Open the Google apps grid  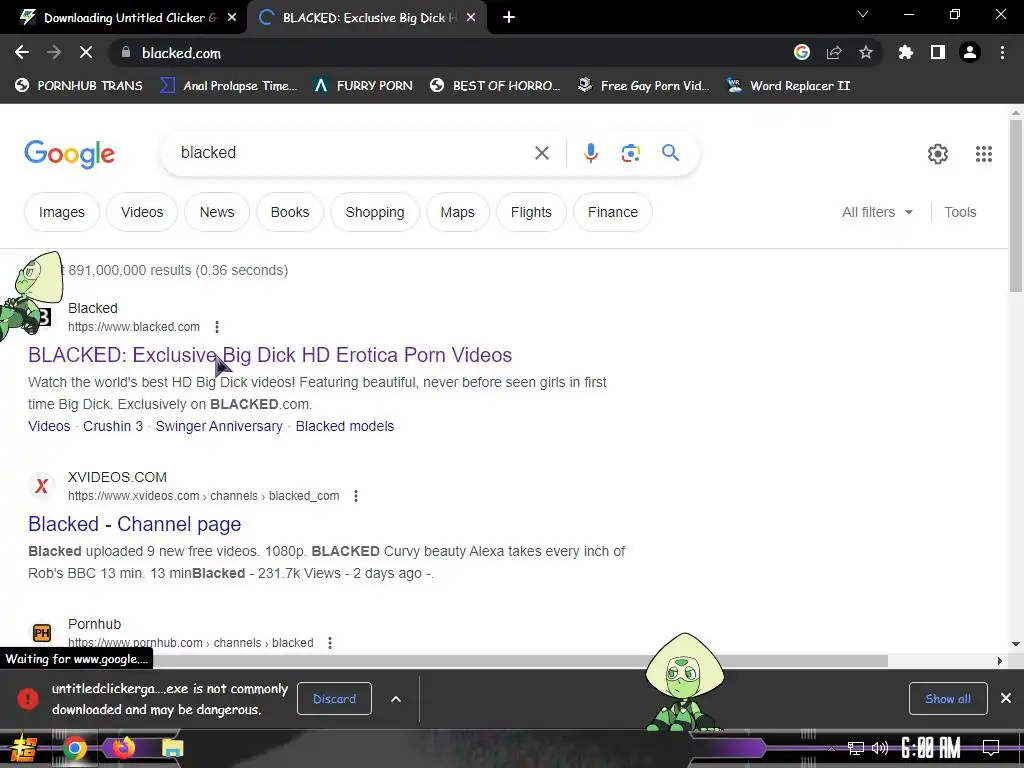click(984, 154)
